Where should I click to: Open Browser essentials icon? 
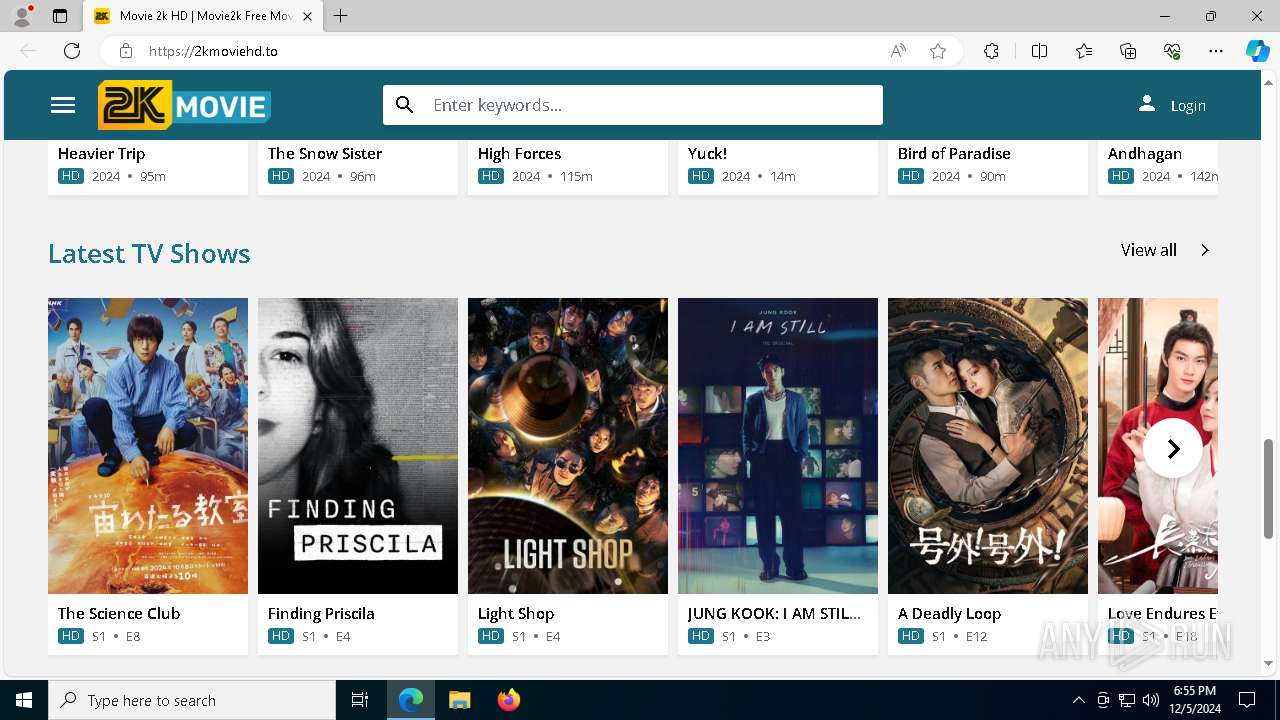coord(1172,51)
